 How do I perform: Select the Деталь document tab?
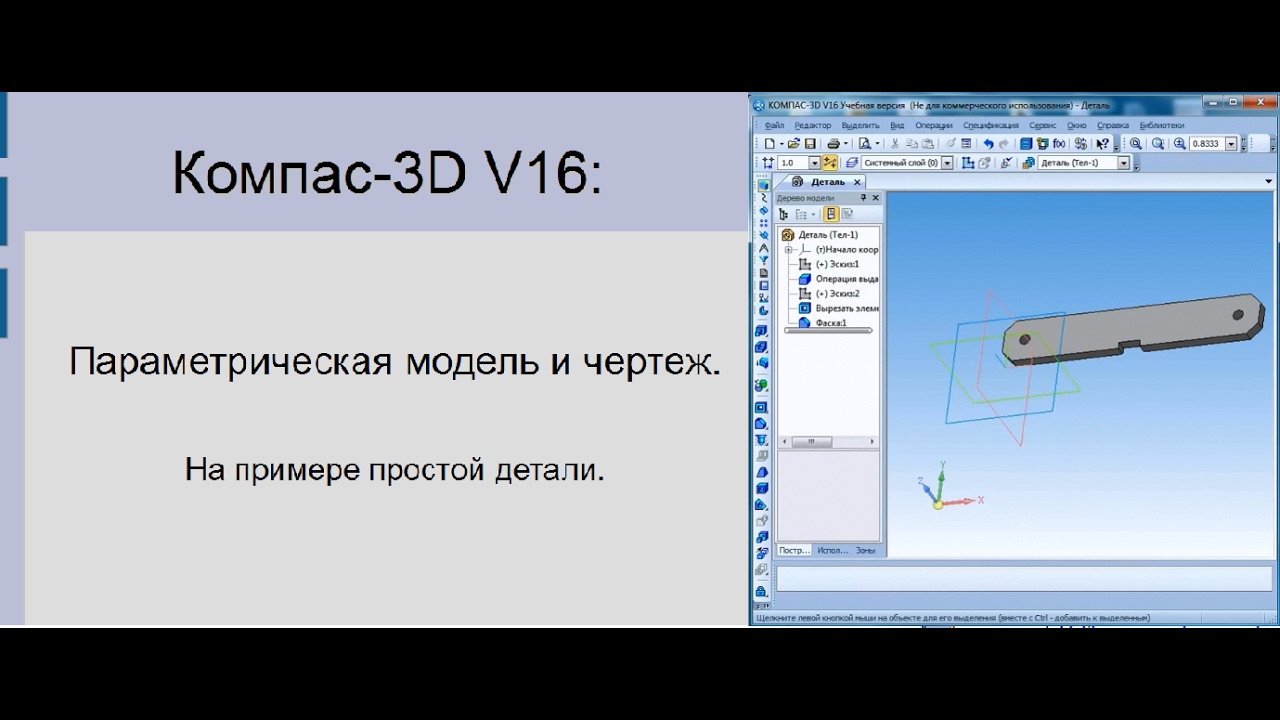(821, 182)
